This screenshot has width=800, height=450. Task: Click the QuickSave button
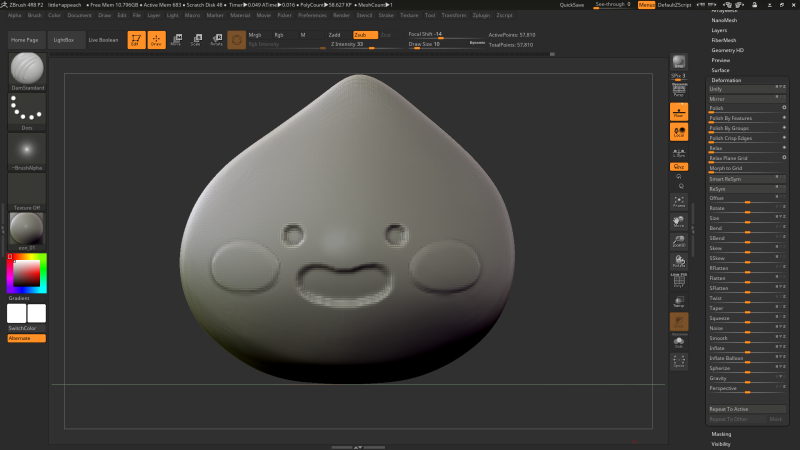[572, 5]
